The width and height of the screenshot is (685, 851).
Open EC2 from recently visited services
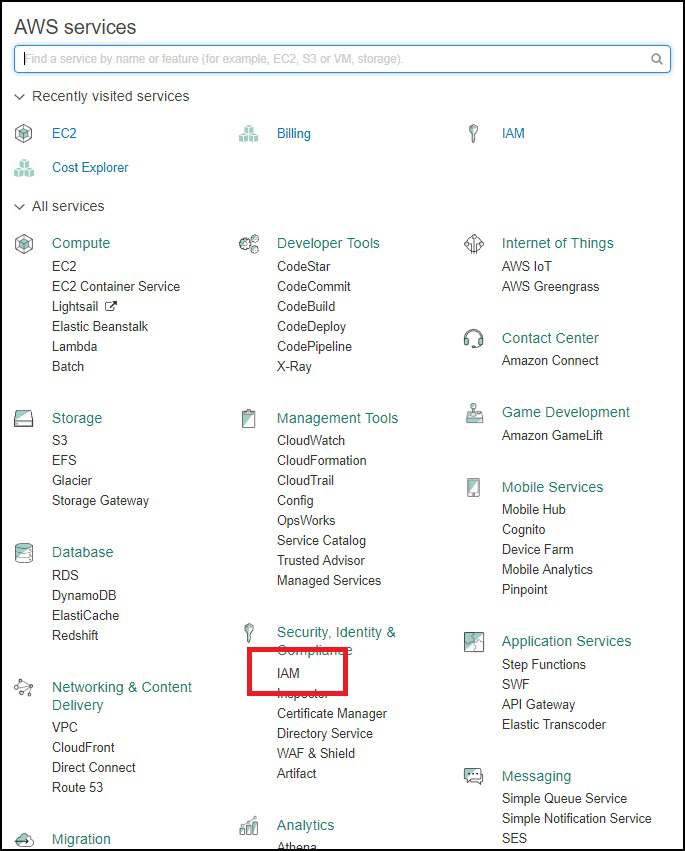[64, 134]
